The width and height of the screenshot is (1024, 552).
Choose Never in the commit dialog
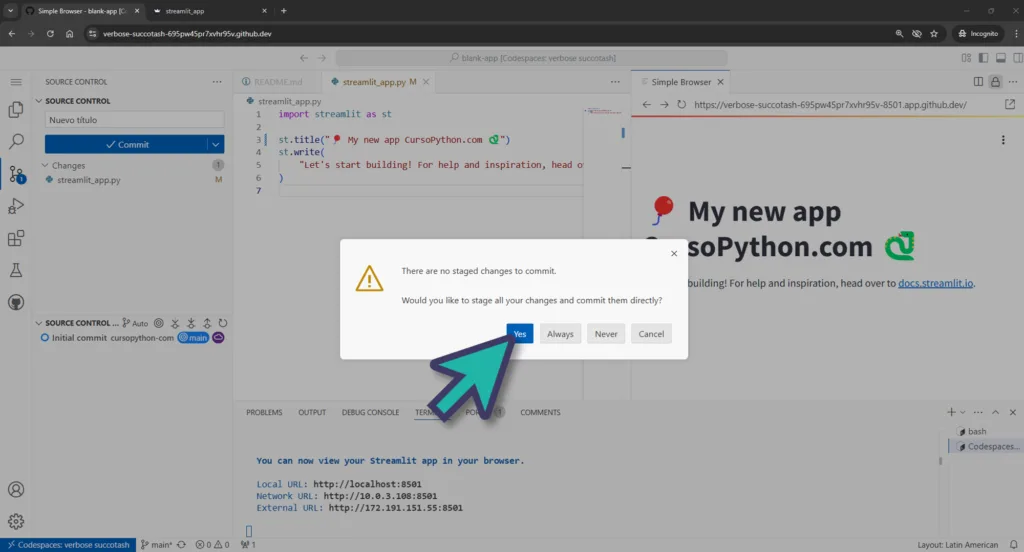[x=606, y=334]
